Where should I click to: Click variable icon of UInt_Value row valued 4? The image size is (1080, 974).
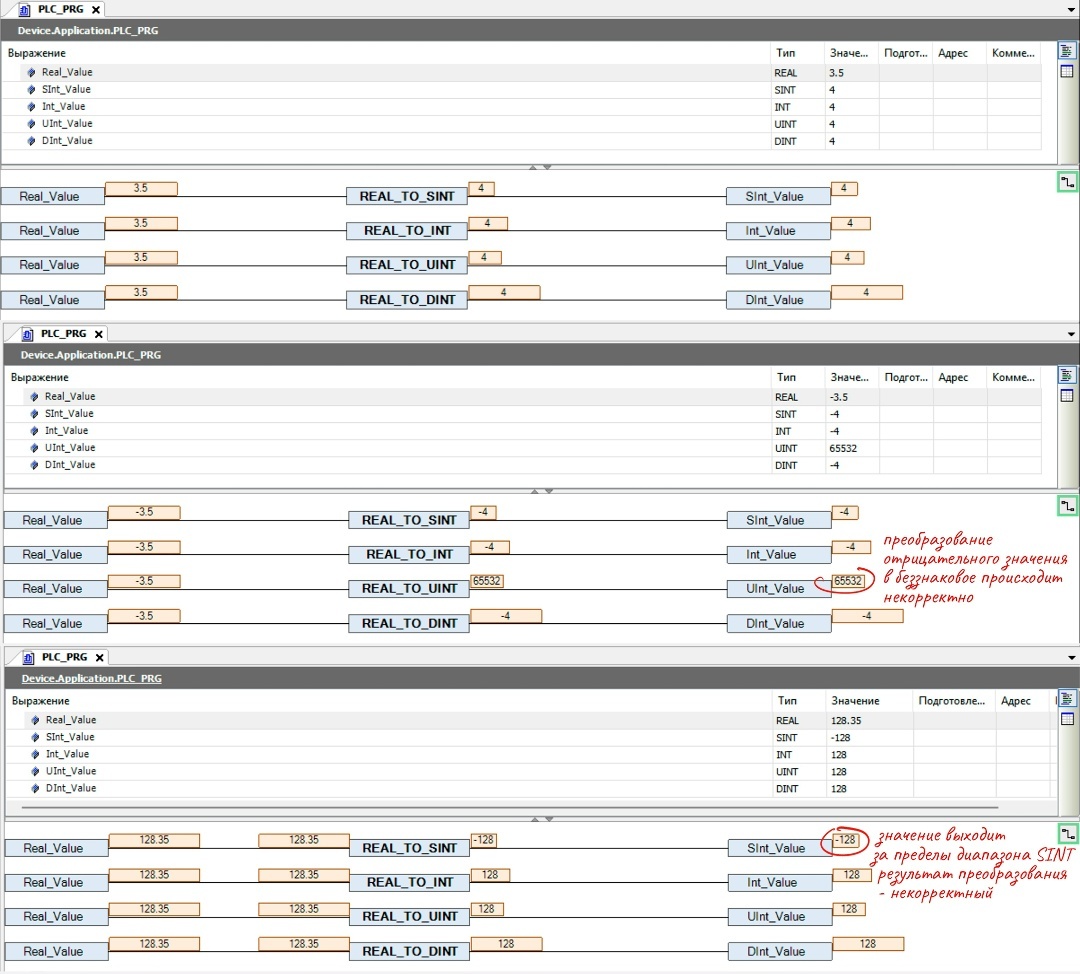[x=31, y=124]
